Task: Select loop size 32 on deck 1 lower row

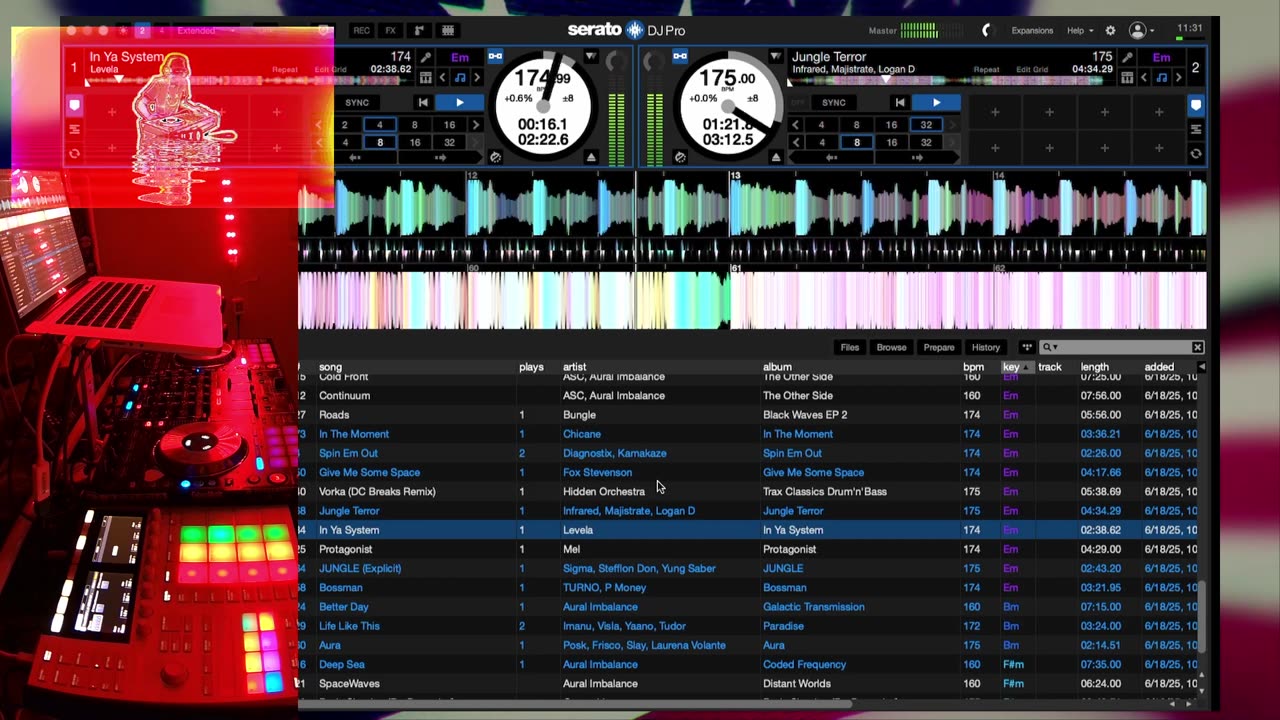Action: (449, 142)
